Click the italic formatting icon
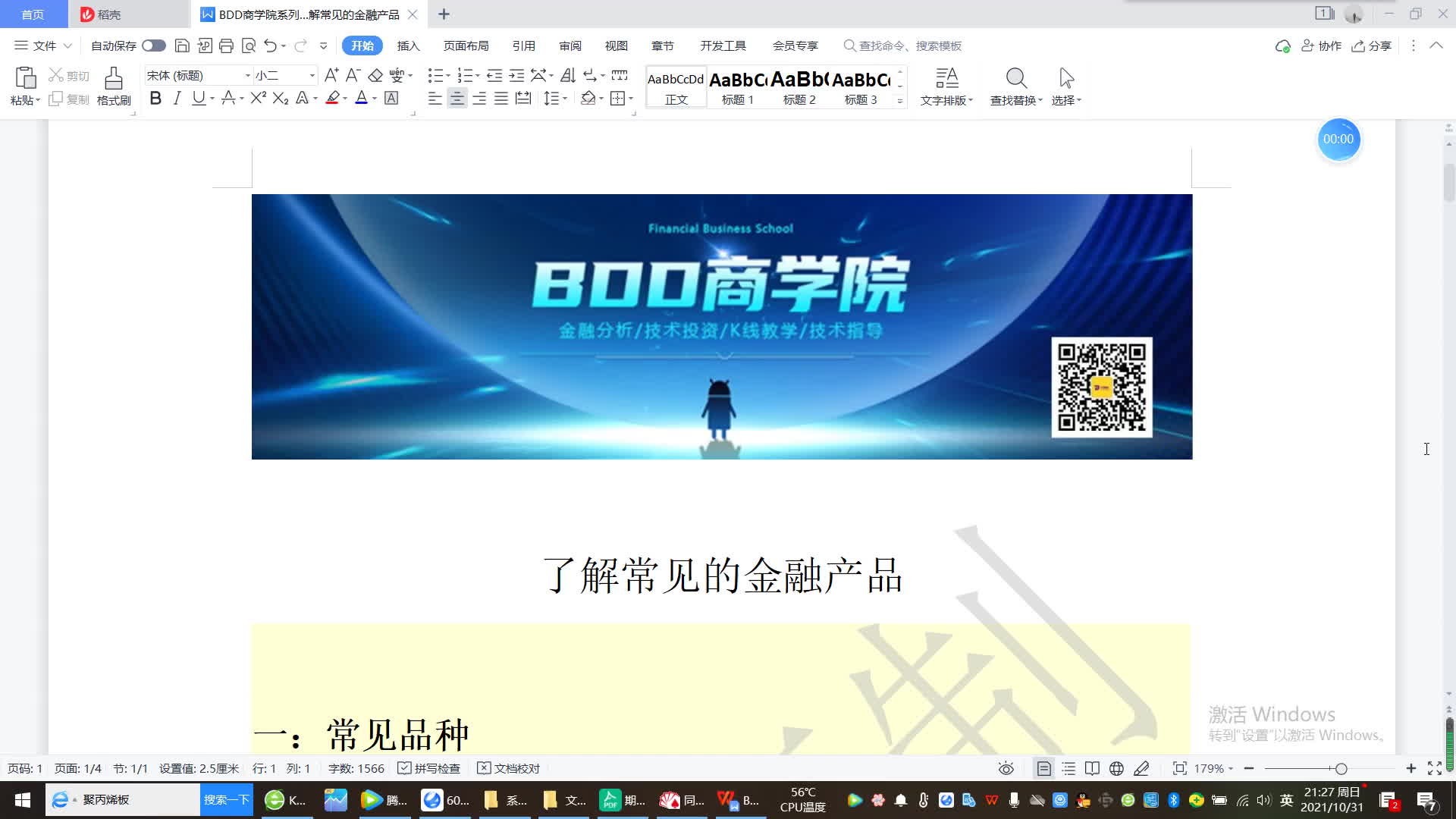The width and height of the screenshot is (1456, 819). tap(177, 99)
